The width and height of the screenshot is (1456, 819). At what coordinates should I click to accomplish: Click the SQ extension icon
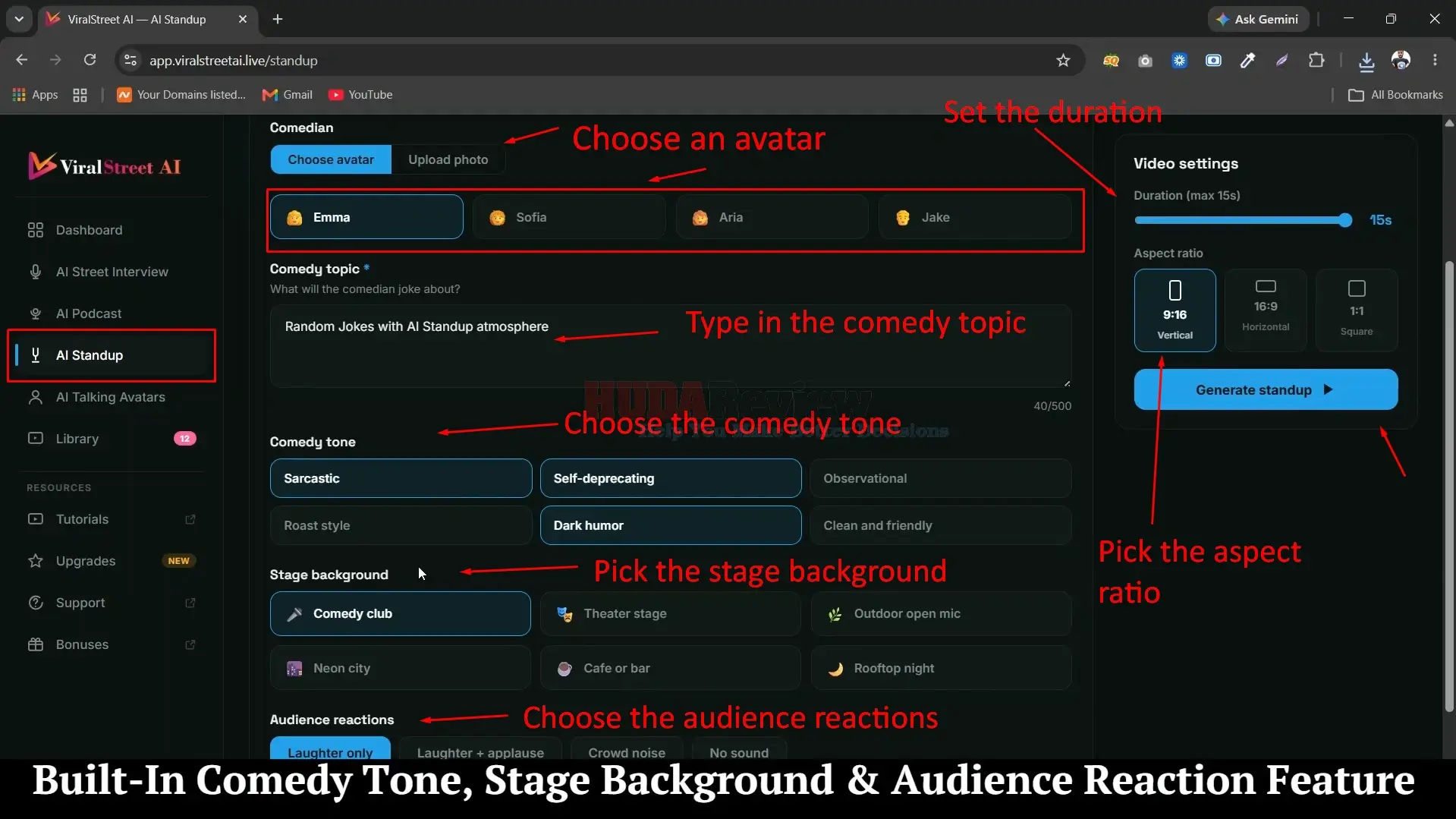1111,60
